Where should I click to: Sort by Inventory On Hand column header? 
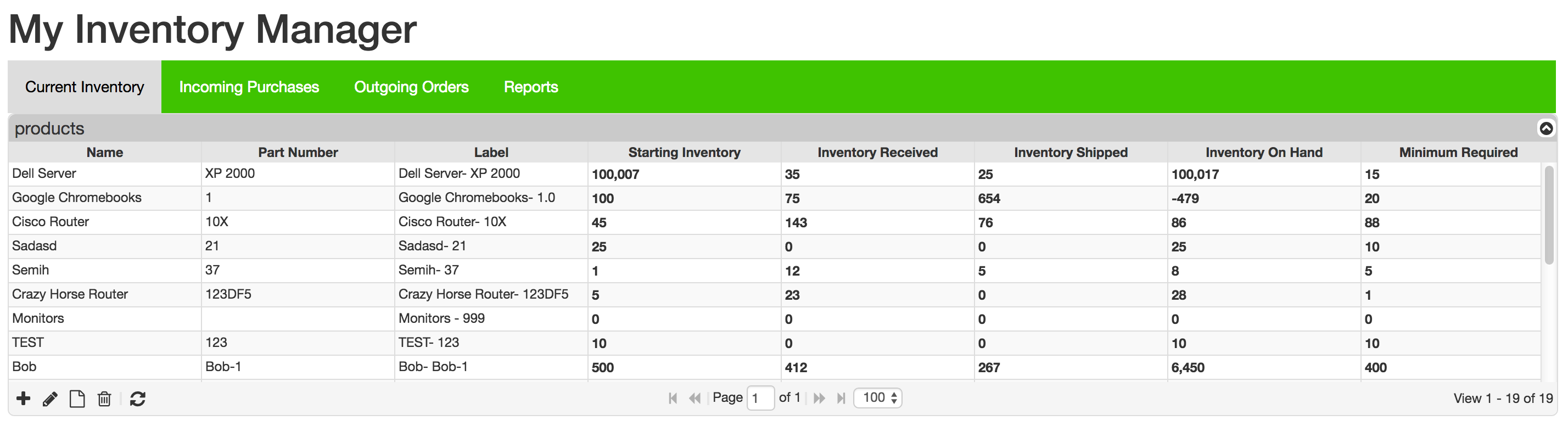[x=1264, y=152]
